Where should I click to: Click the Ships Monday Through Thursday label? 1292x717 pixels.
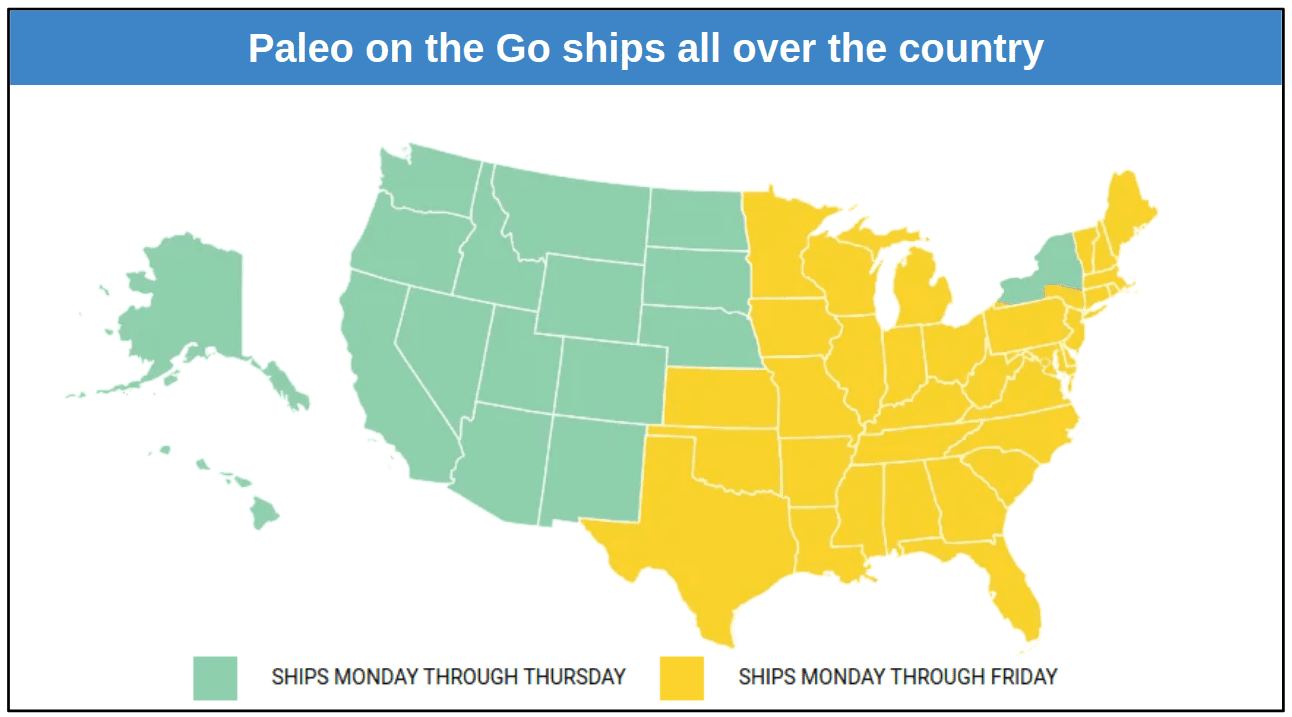448,677
